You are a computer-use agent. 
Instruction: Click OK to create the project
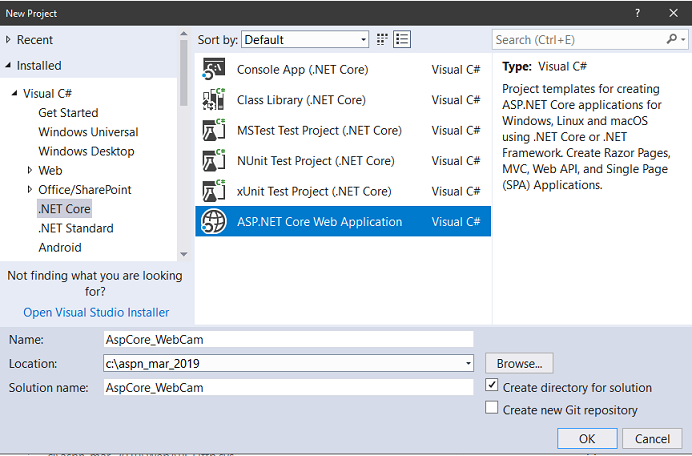click(587, 438)
